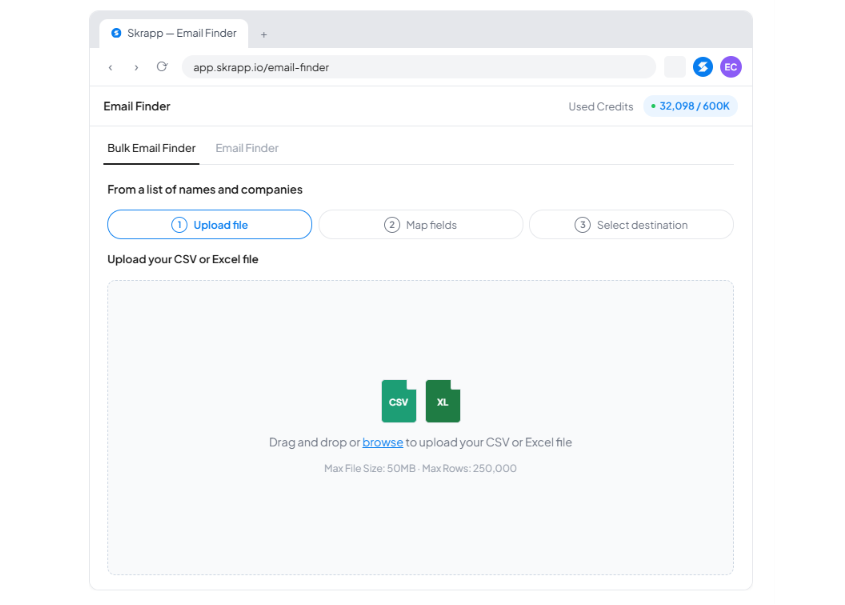Click the green CSV file icon
This screenshot has height=605, width=845.
click(x=399, y=401)
